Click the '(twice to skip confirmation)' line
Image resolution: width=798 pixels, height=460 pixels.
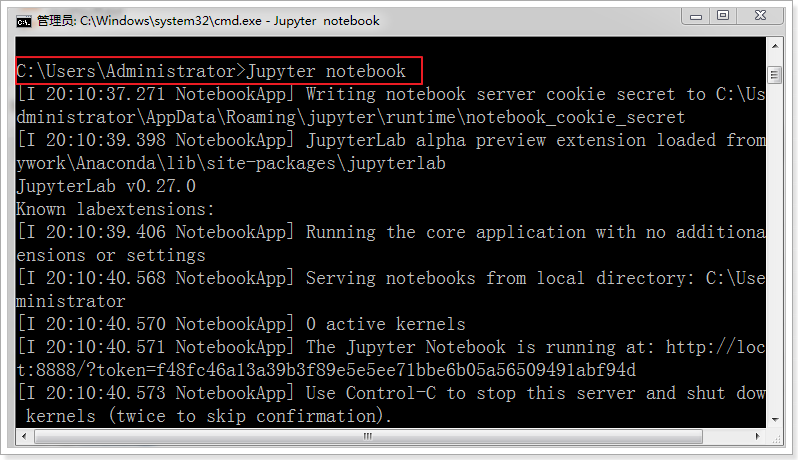[209, 416]
